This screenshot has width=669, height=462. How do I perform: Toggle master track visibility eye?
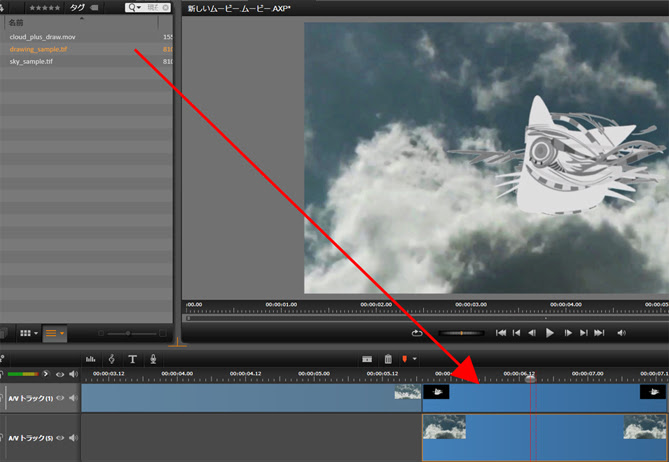pos(60,374)
